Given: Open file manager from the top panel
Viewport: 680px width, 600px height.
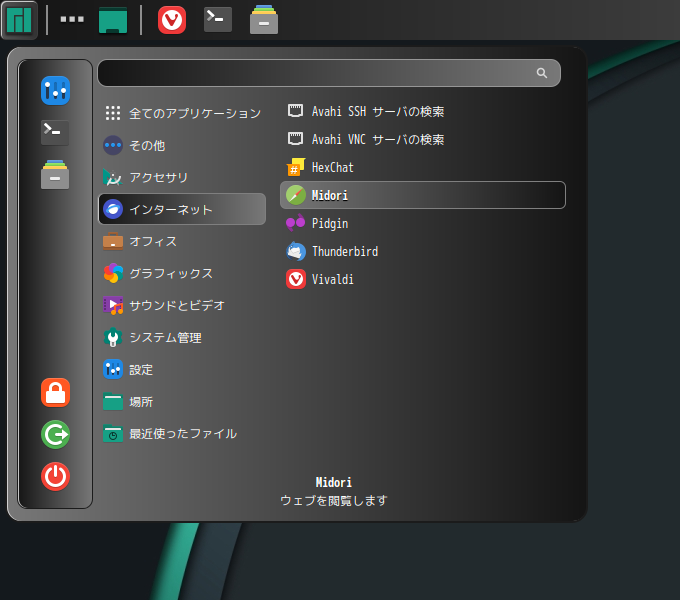Looking at the screenshot, I should click(264, 20).
